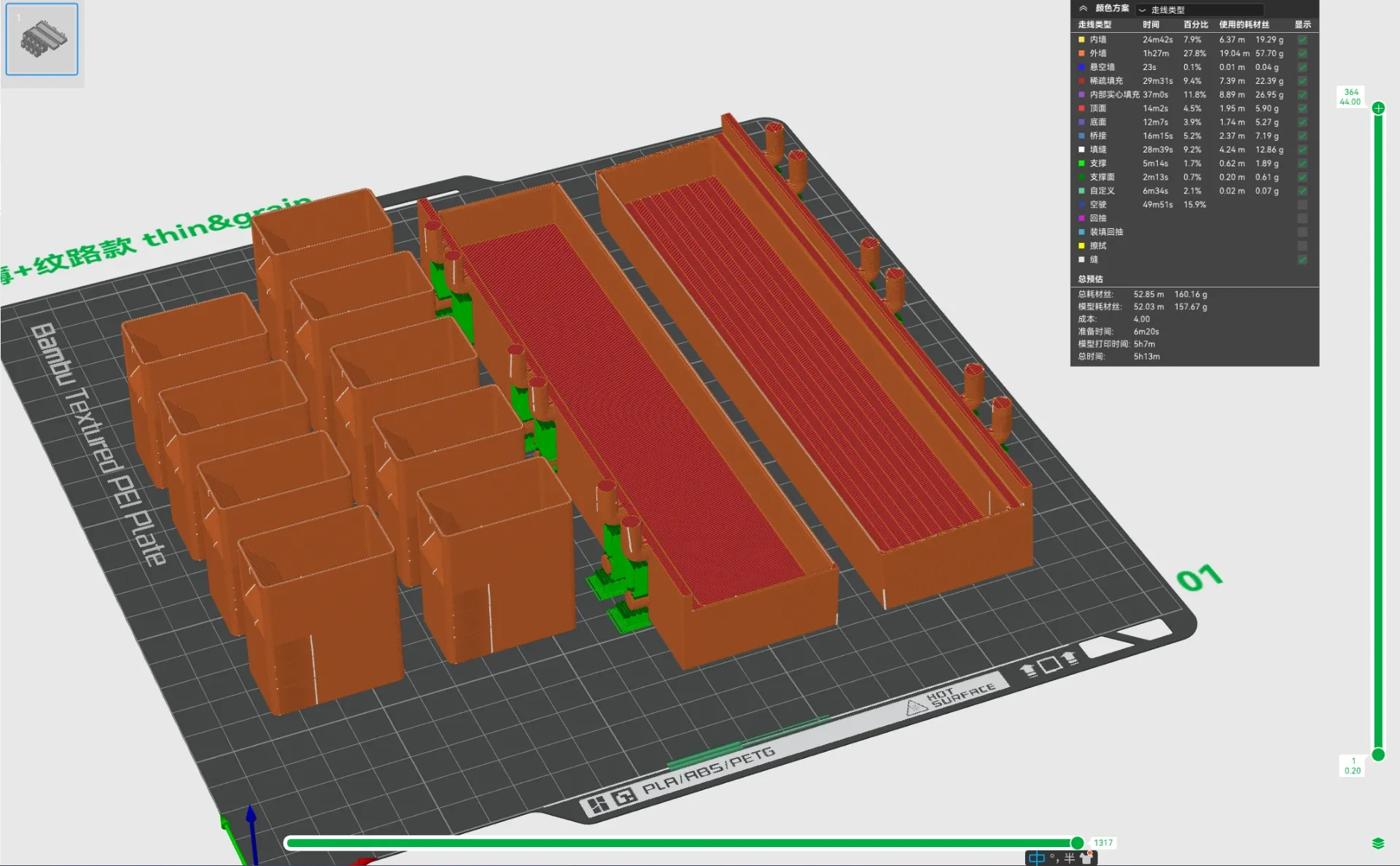The height and width of the screenshot is (866, 1400).
Task: Click the yellow 内墙 color swatch
Action: [x=1082, y=40]
